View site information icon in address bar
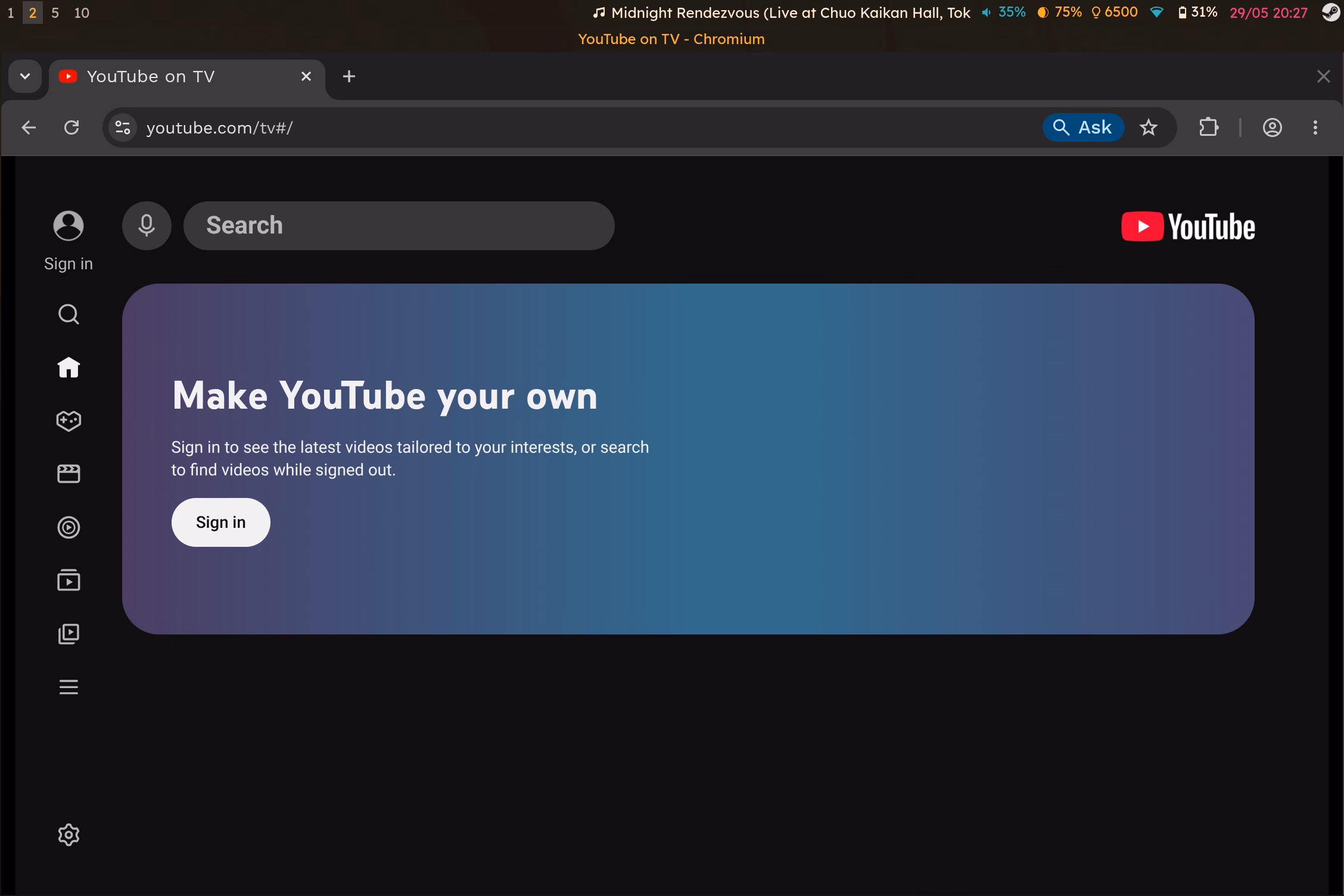The image size is (1344, 896). coord(123,127)
